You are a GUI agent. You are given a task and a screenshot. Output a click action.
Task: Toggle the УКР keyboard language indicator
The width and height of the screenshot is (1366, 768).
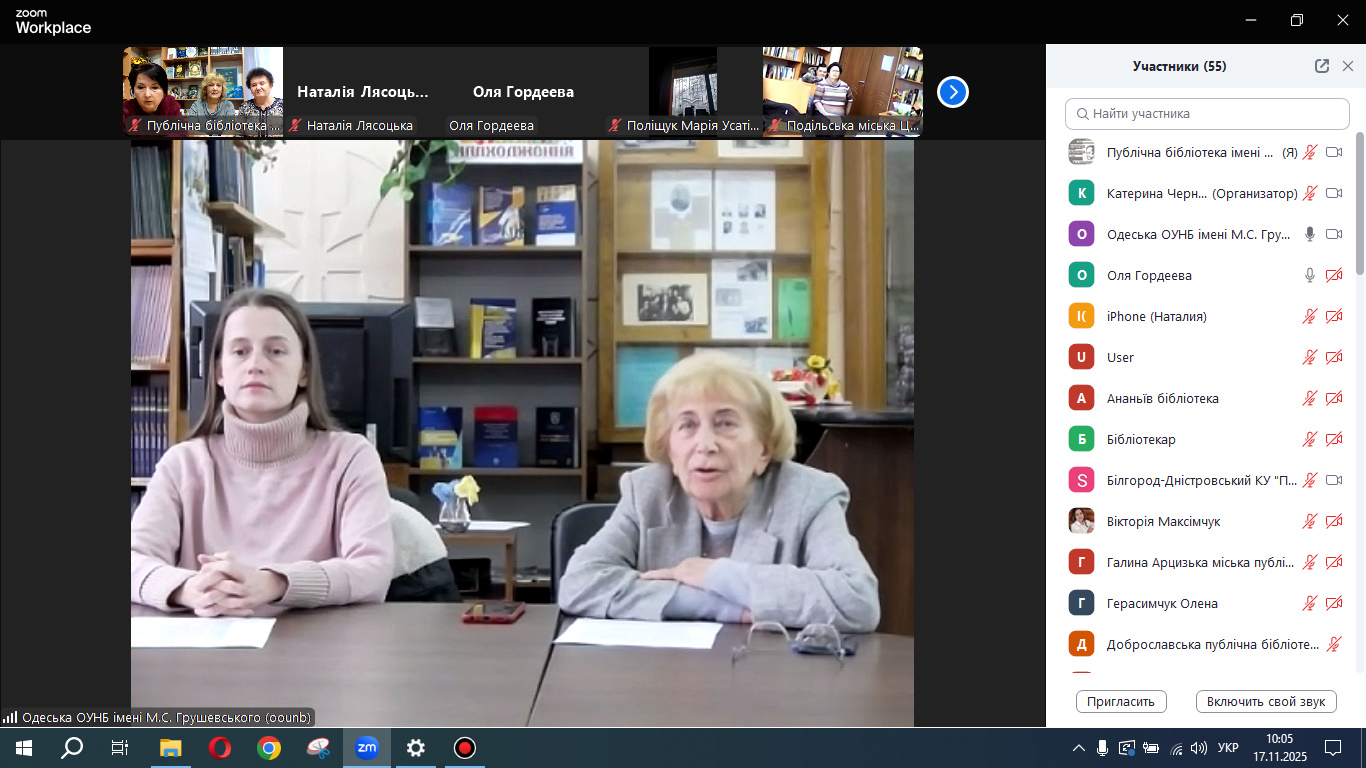tap(1229, 748)
